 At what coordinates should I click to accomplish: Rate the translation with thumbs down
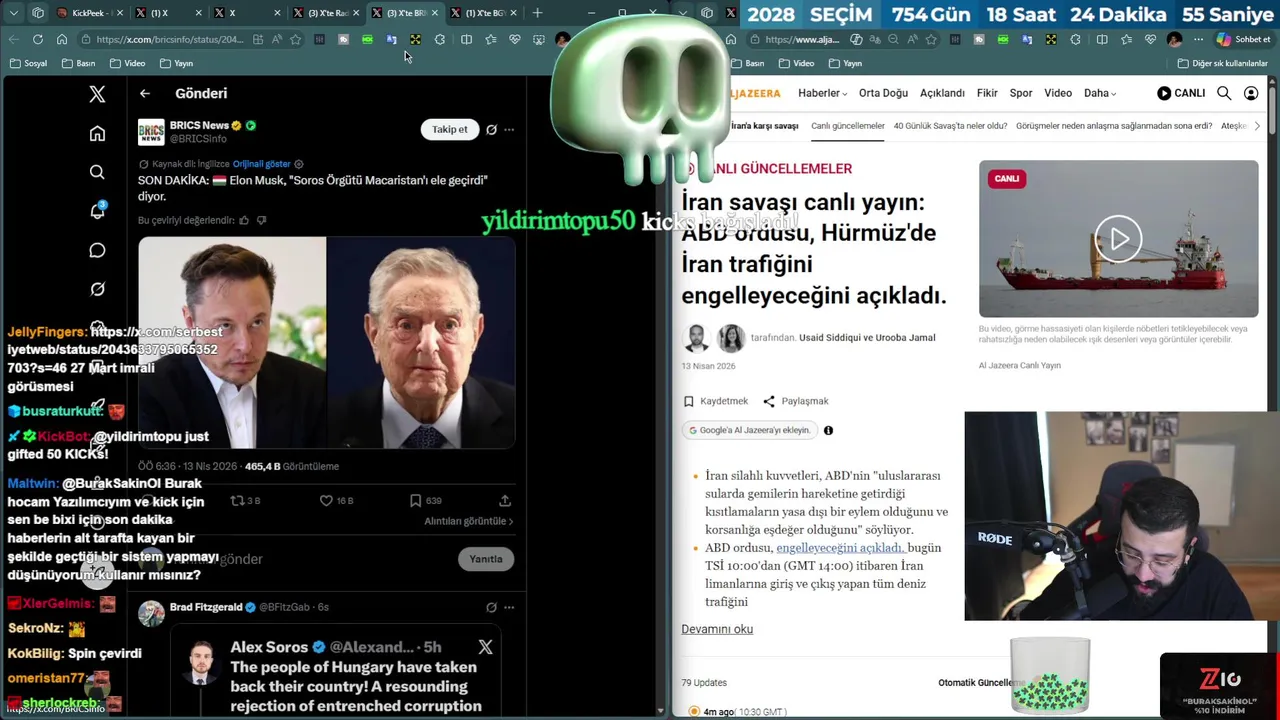pyautogui.click(x=262, y=220)
